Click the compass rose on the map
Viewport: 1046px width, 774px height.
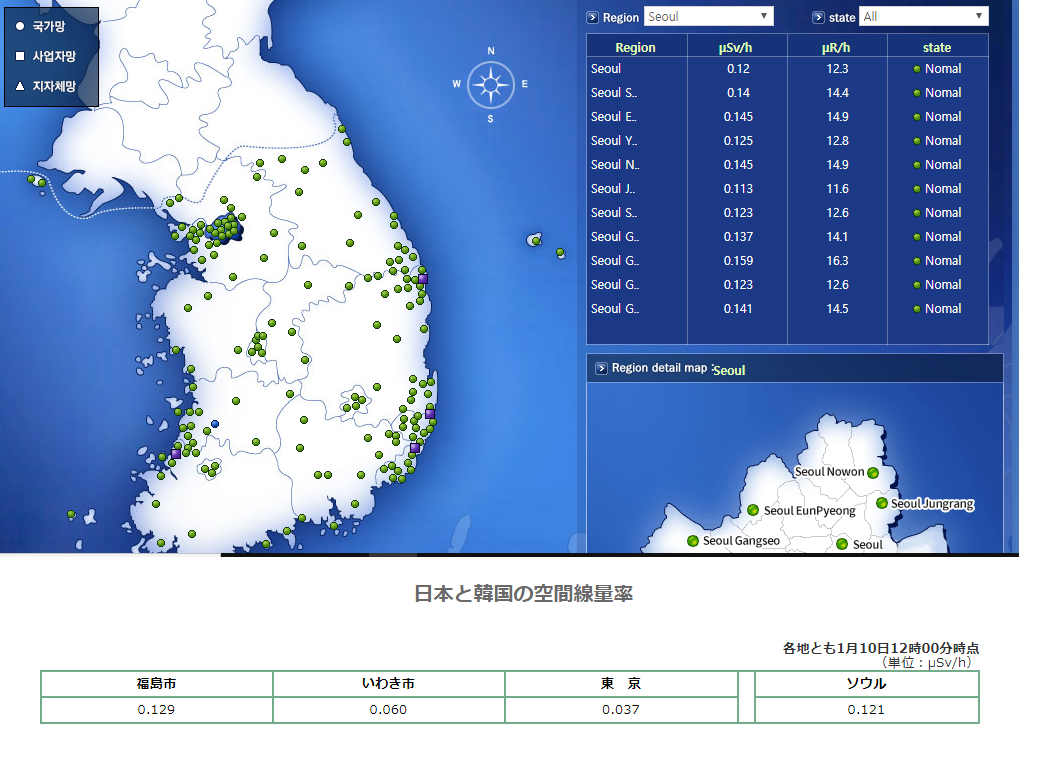490,85
